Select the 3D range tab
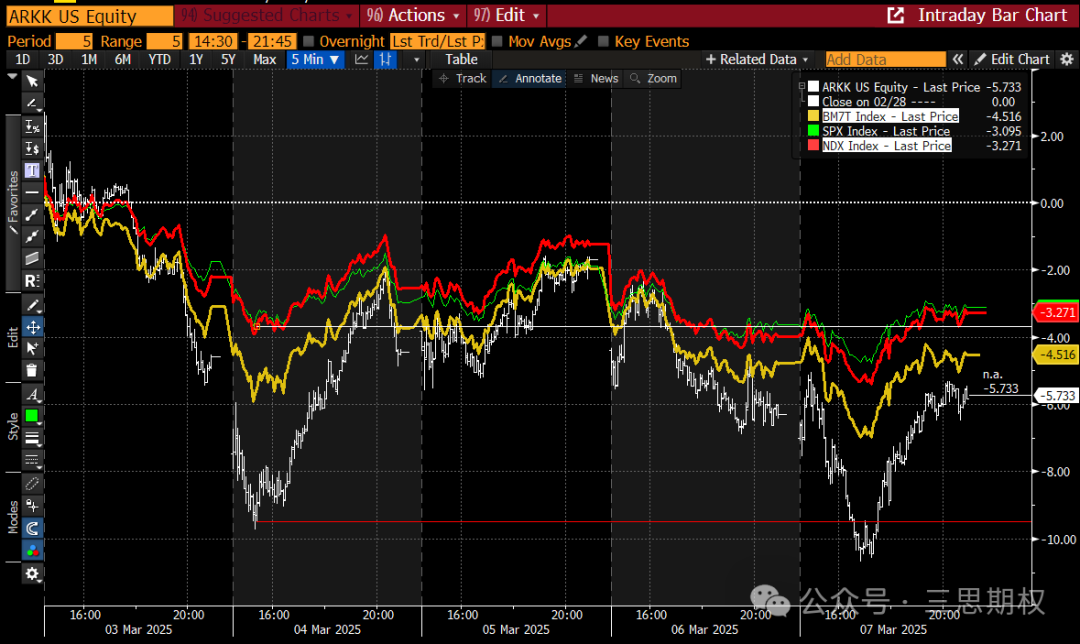Screen dimensions: 1080x644 tap(56, 59)
